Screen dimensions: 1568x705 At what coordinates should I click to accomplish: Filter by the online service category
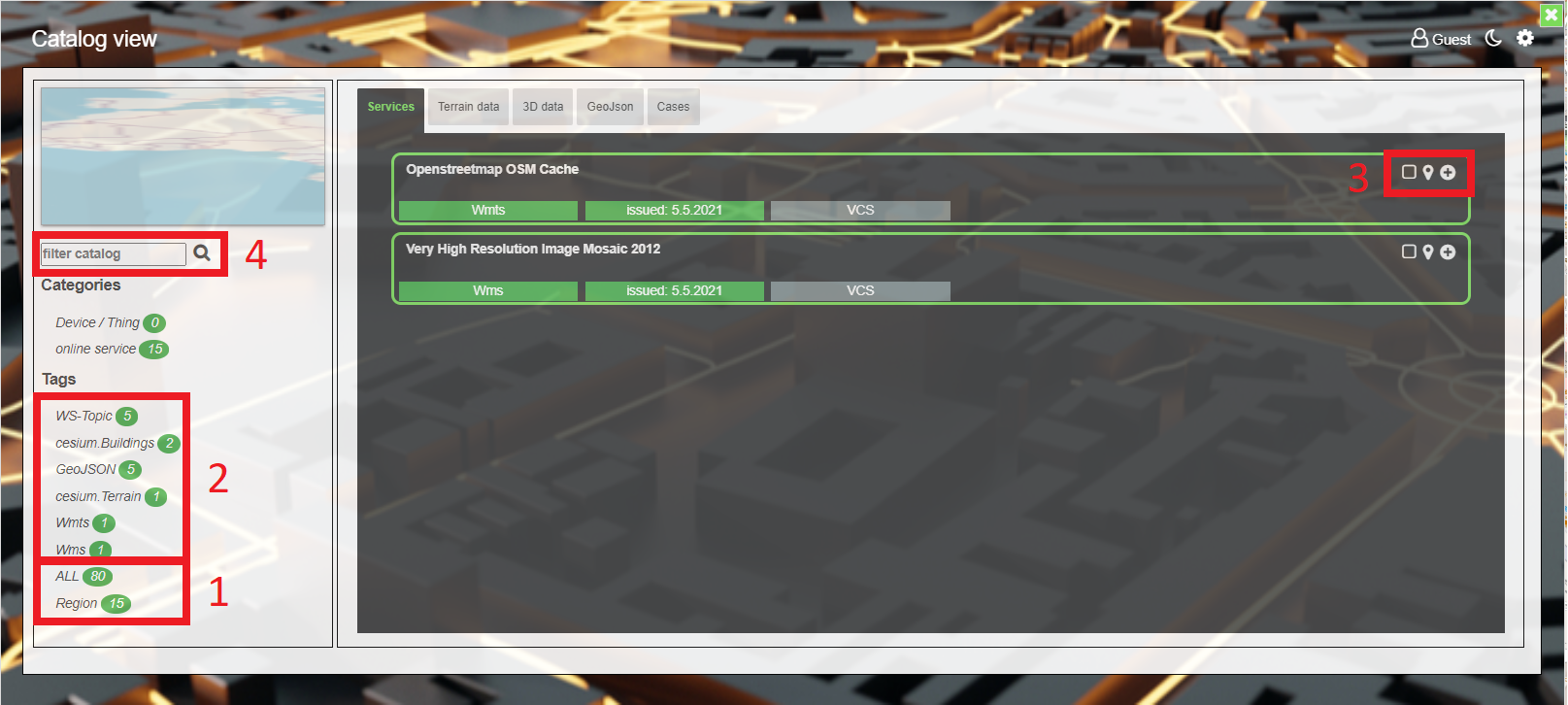coord(95,350)
